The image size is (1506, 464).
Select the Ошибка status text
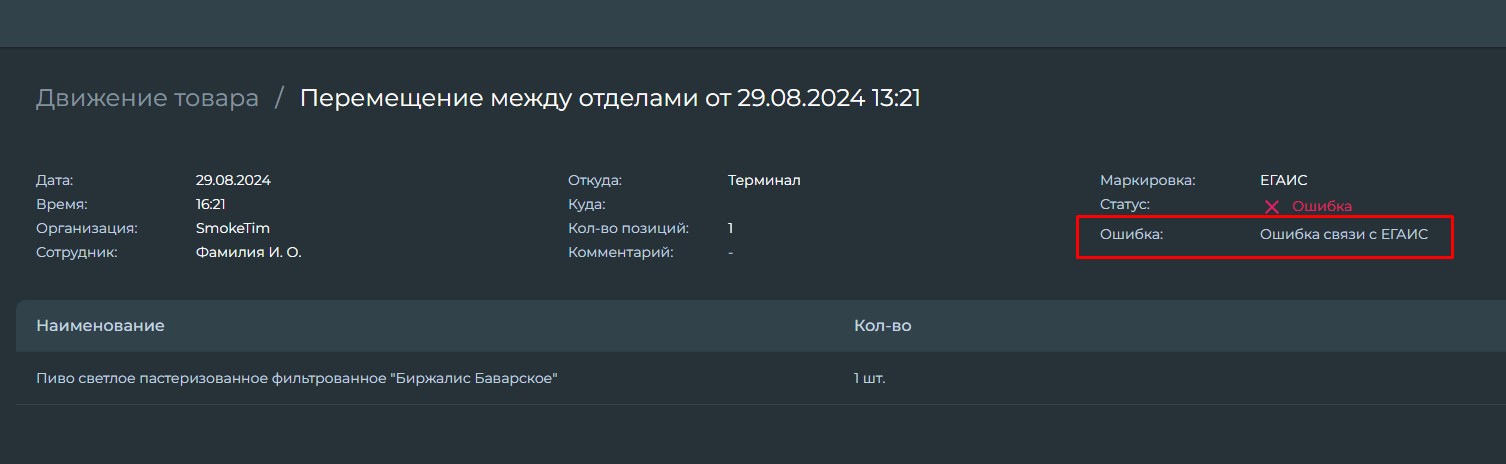click(1322, 206)
